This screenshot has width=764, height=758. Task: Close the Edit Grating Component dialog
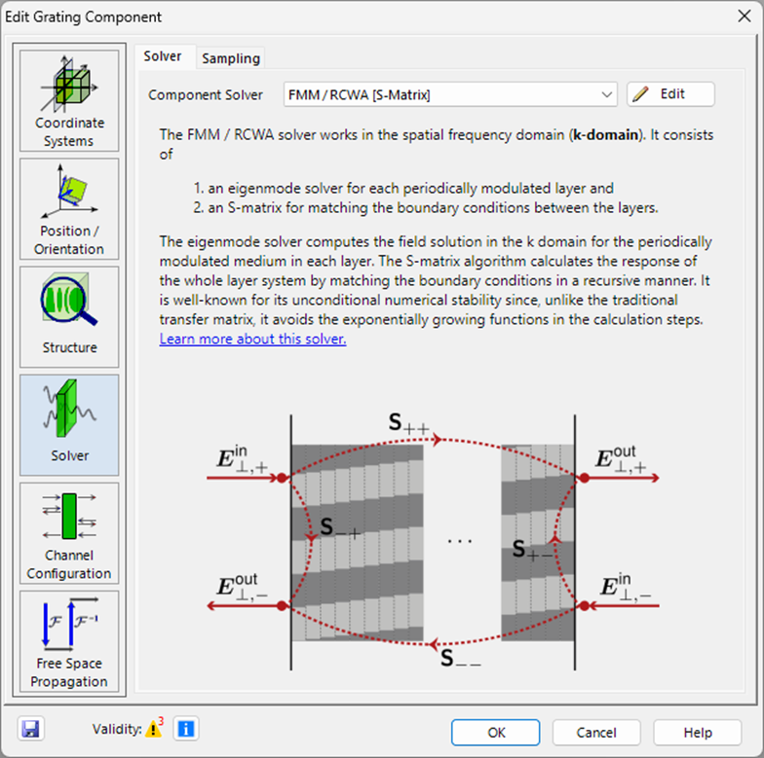(x=744, y=16)
